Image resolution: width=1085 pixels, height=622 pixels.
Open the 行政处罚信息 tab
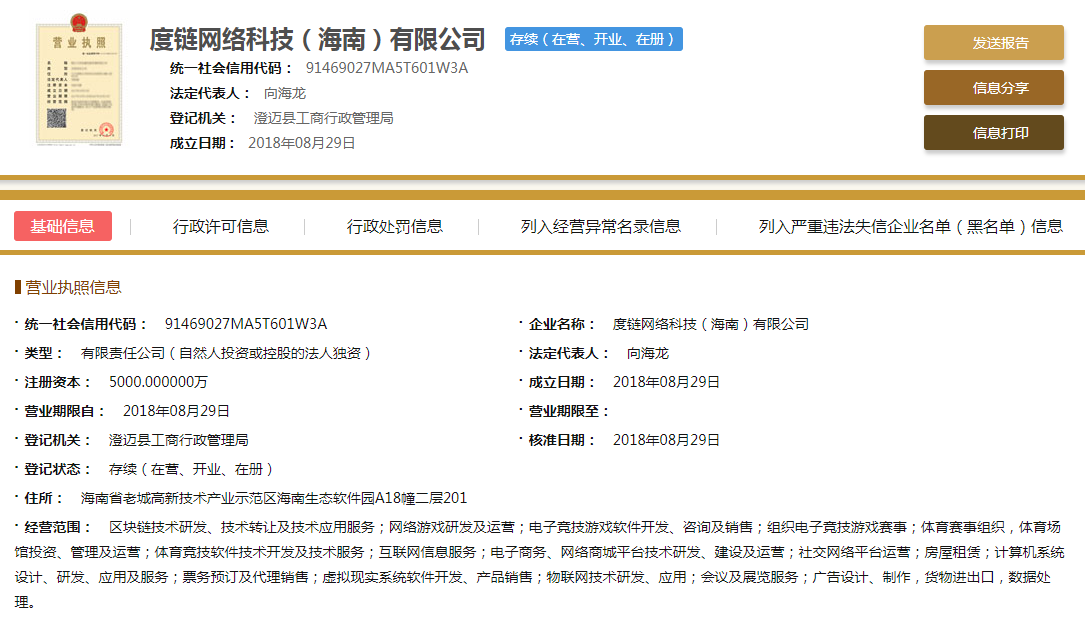(x=395, y=226)
